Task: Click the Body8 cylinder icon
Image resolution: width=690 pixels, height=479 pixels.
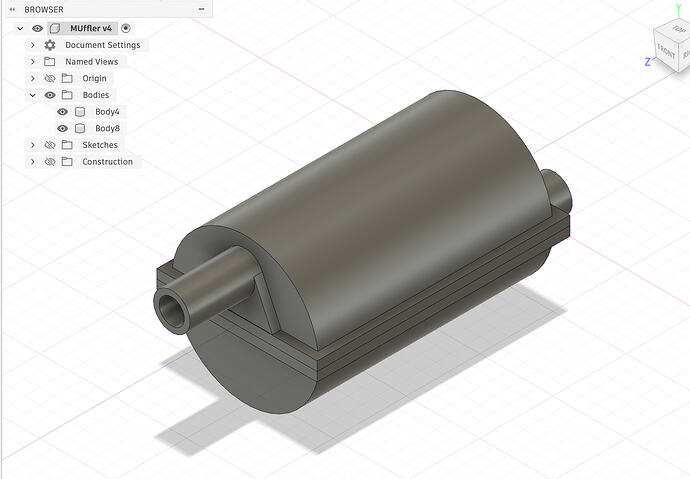Action: 80,128
